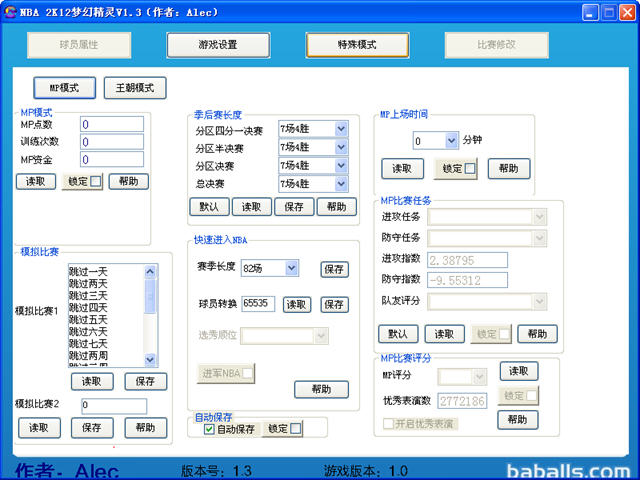Click 读取 in the MP模式 group
The width and height of the screenshot is (640, 480).
[x=36, y=182]
